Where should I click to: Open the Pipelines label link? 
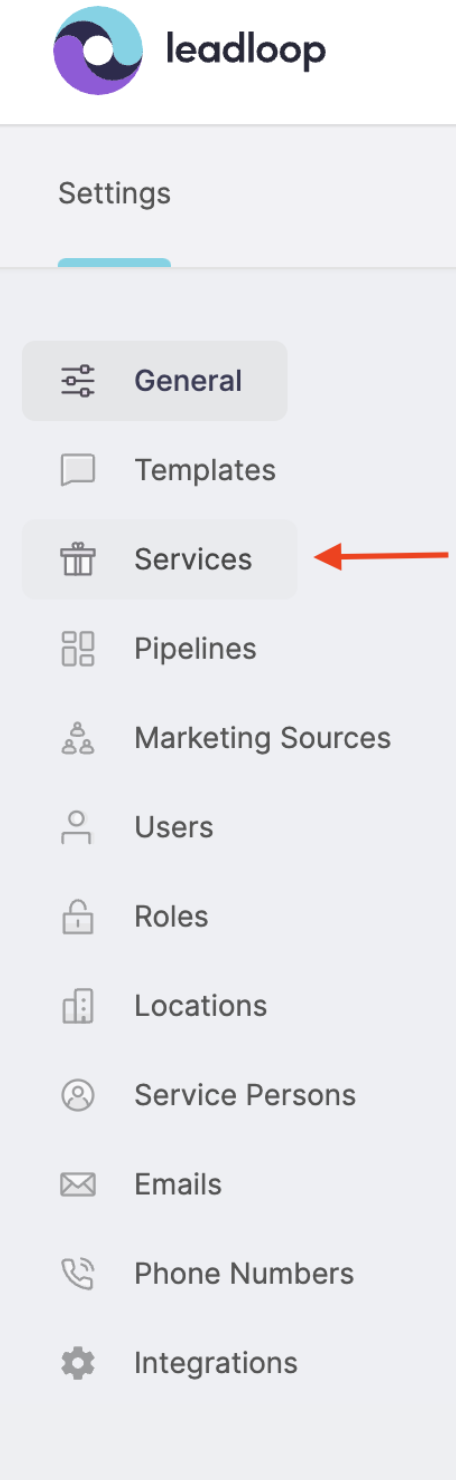(195, 649)
